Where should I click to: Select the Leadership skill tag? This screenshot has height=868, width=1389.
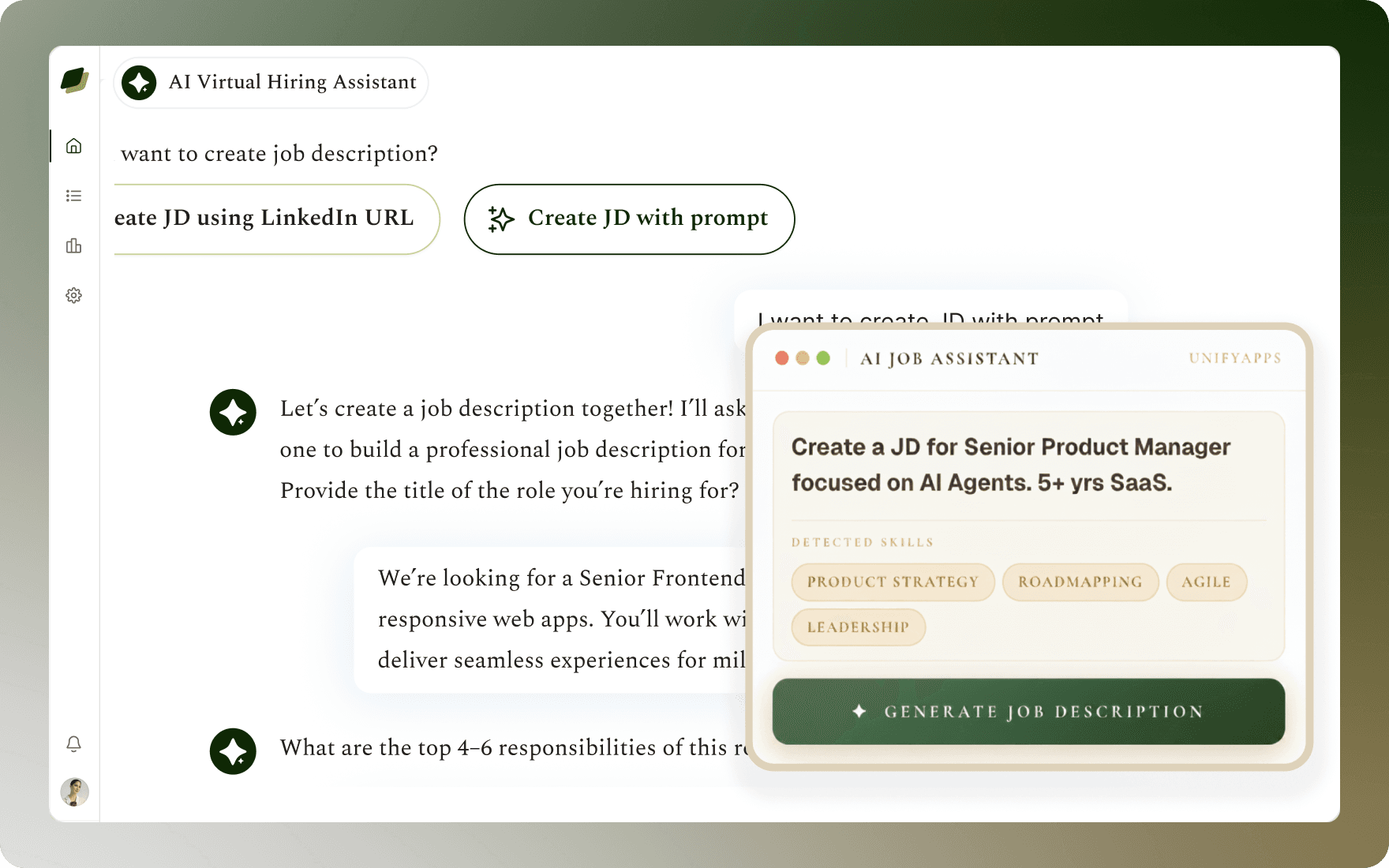[x=858, y=627]
